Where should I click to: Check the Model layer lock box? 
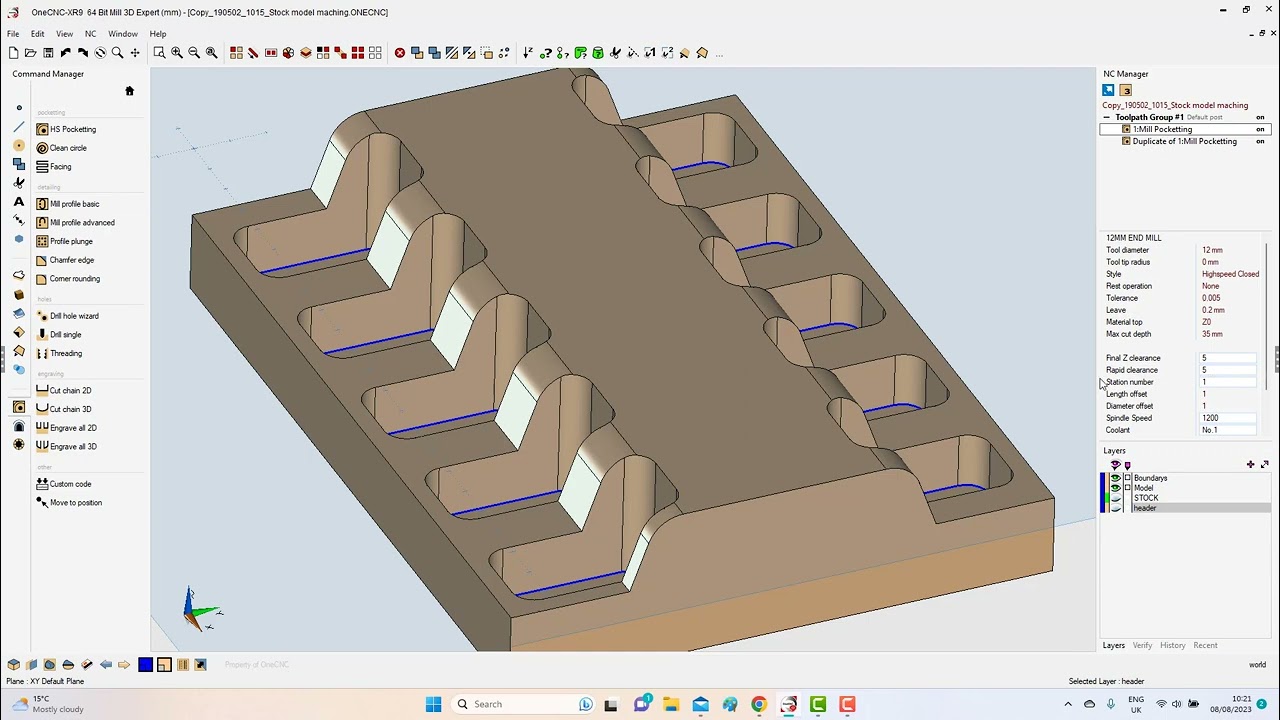[x=1128, y=488]
